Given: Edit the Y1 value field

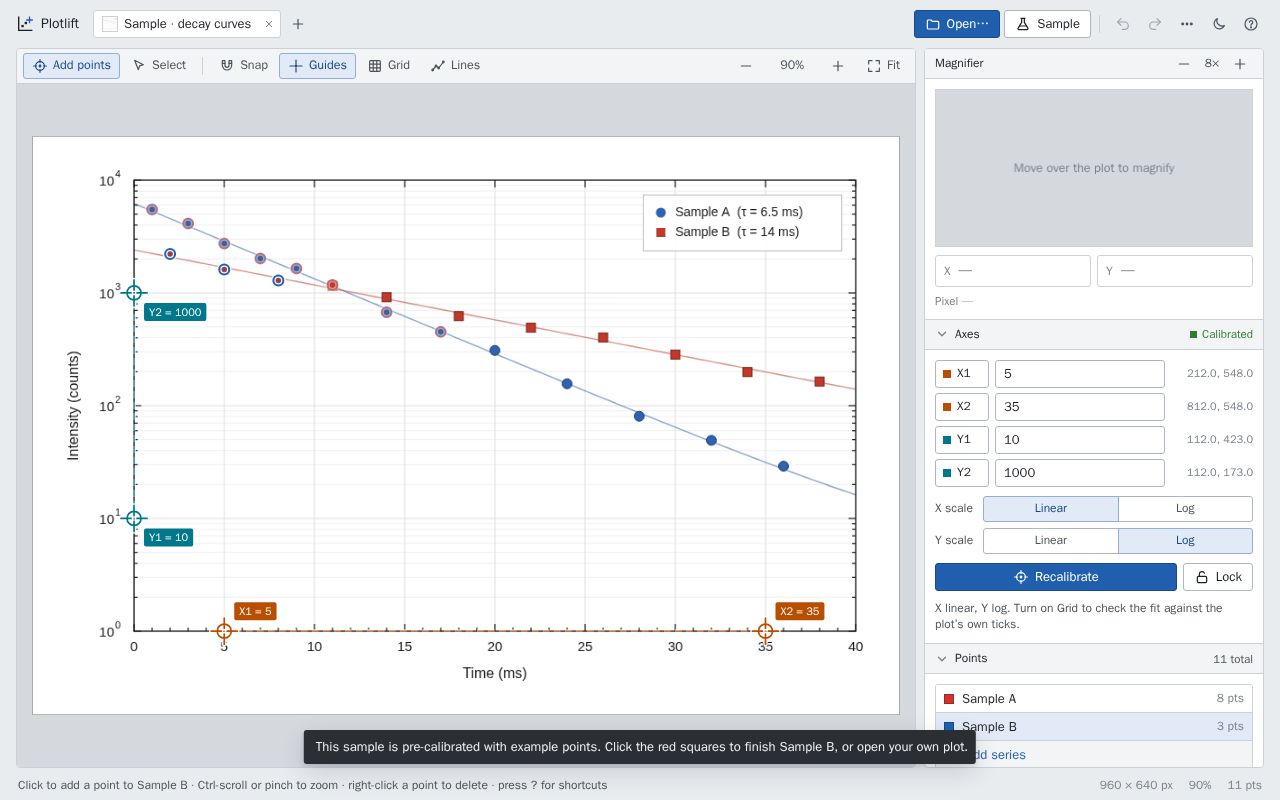Looking at the screenshot, I should coord(1080,440).
